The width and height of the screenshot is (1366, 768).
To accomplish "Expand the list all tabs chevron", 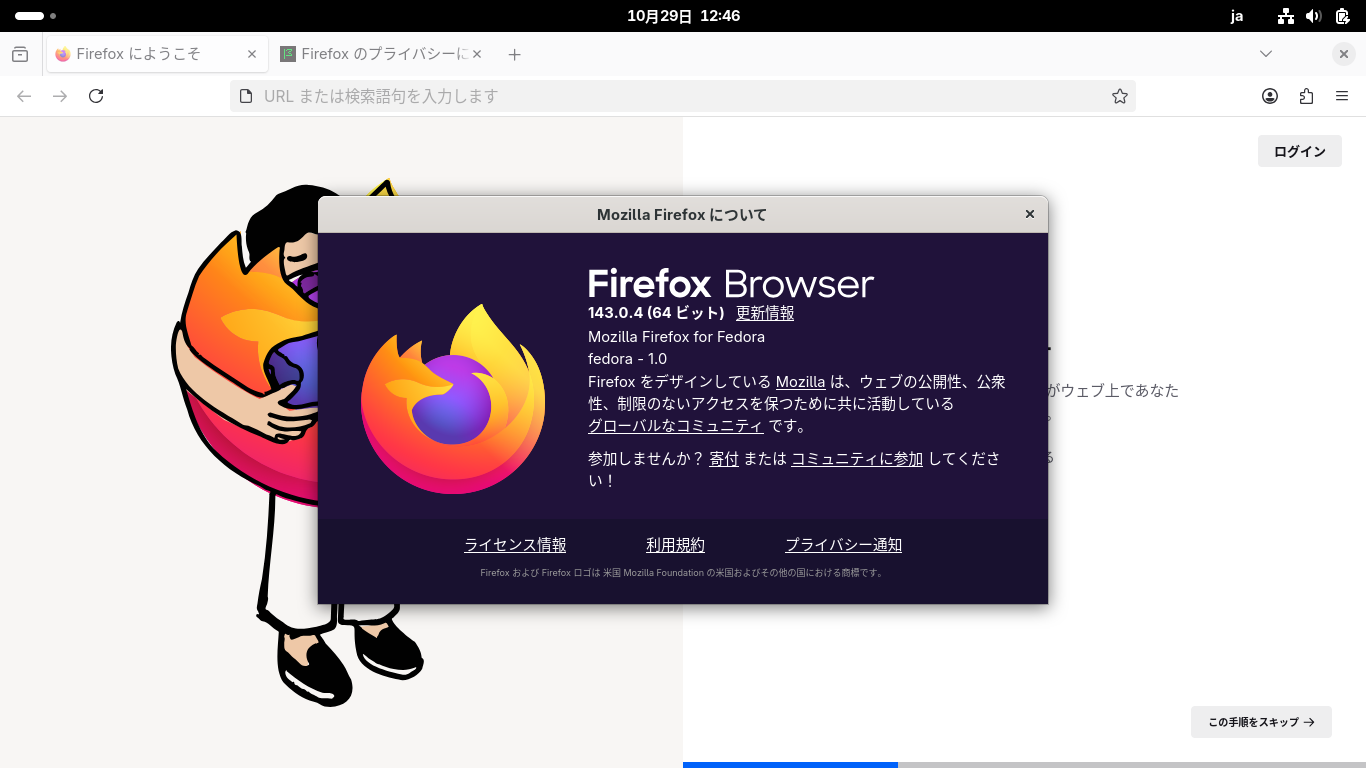I will (x=1266, y=54).
